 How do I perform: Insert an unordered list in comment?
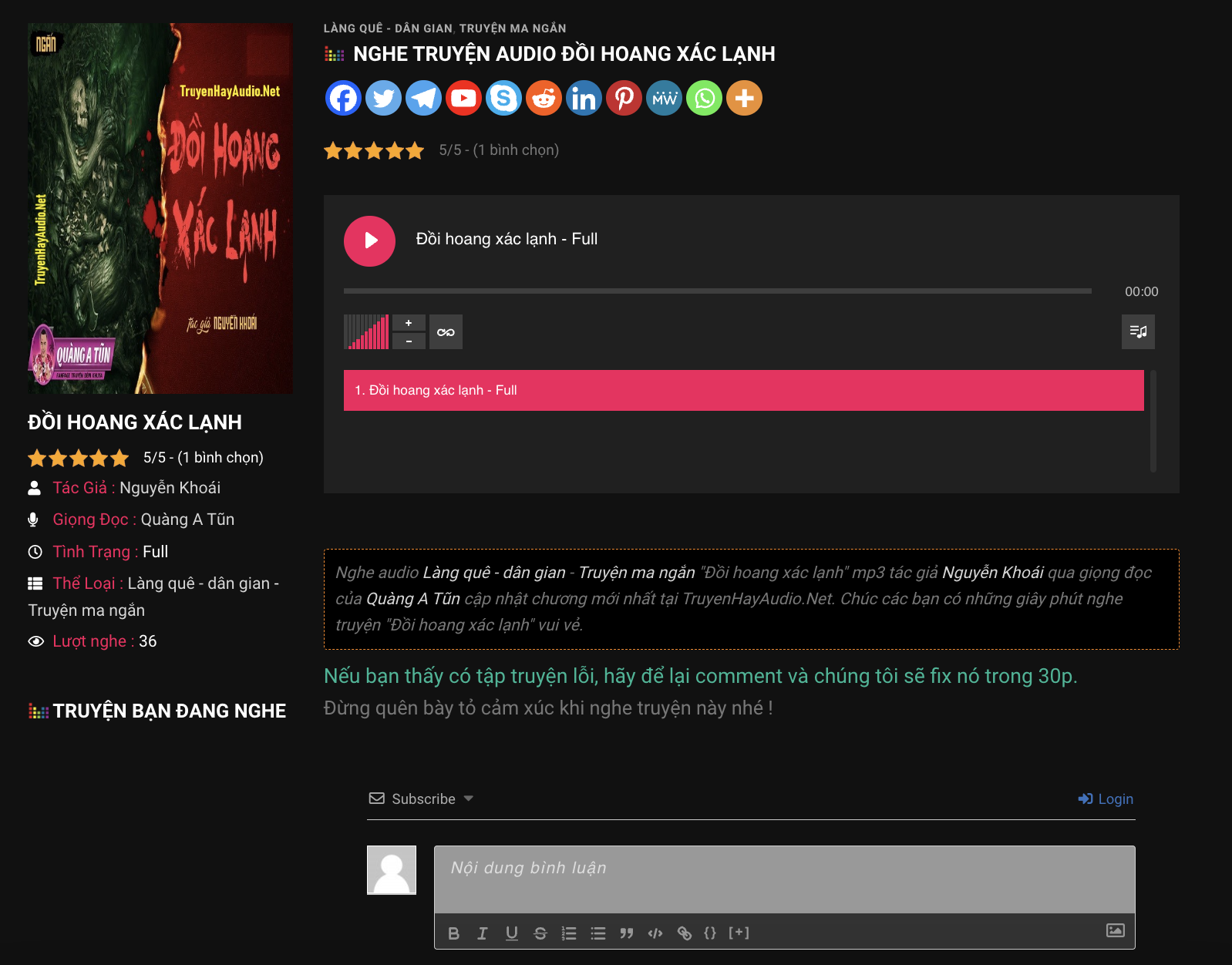[598, 933]
